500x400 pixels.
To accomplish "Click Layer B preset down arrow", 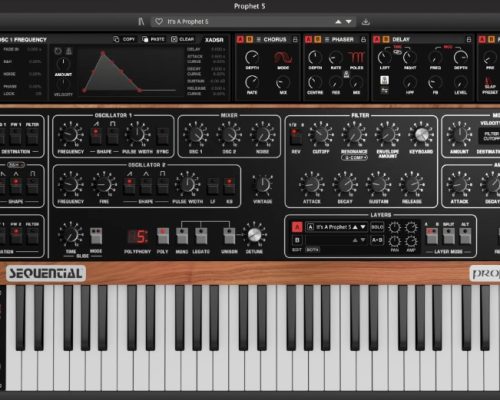I will click(x=363, y=240).
